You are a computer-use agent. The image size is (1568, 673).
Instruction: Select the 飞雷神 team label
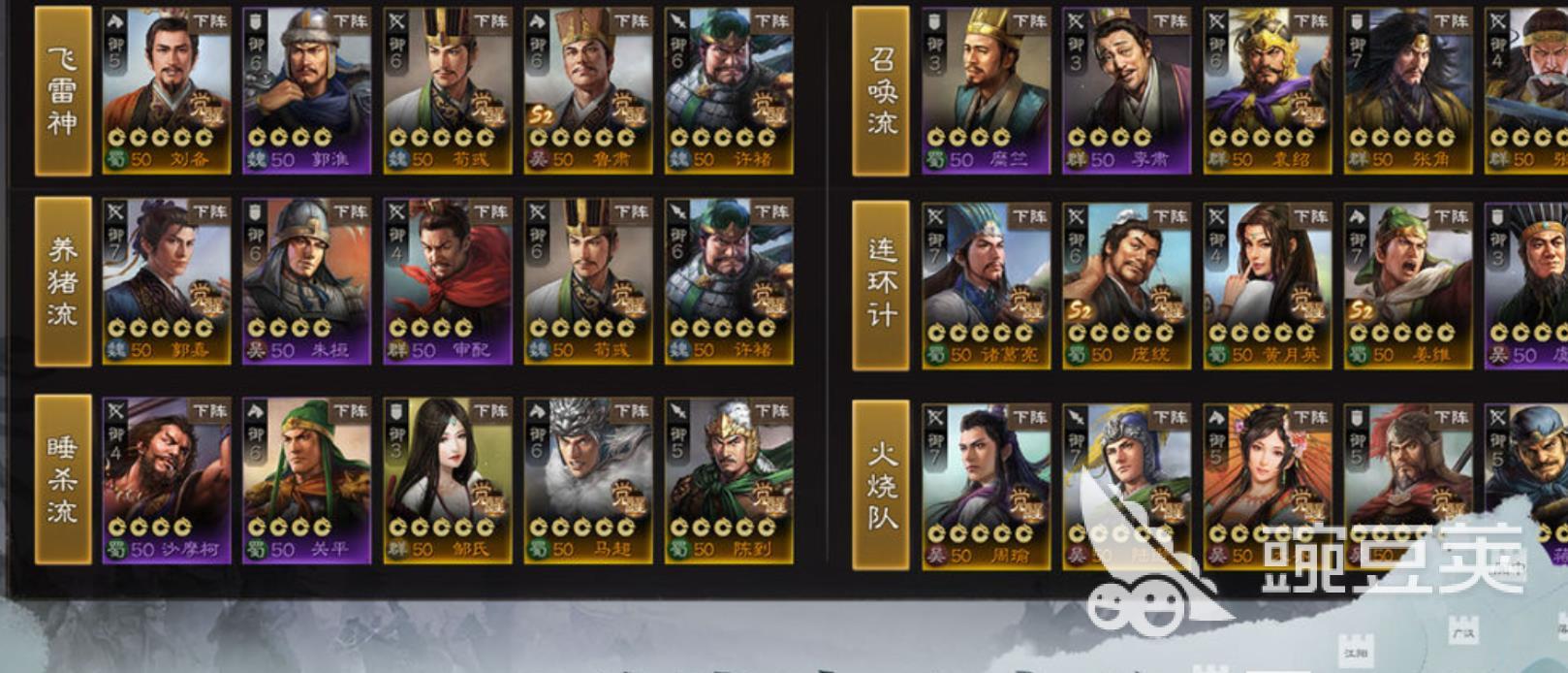(63, 91)
